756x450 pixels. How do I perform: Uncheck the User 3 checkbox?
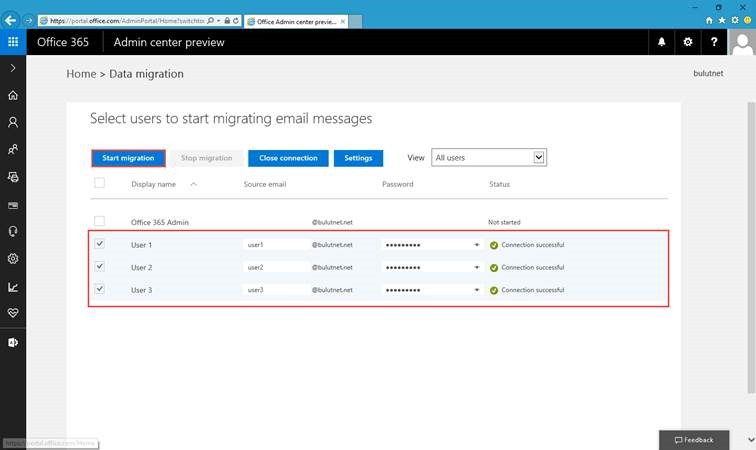pyautogui.click(x=99, y=289)
